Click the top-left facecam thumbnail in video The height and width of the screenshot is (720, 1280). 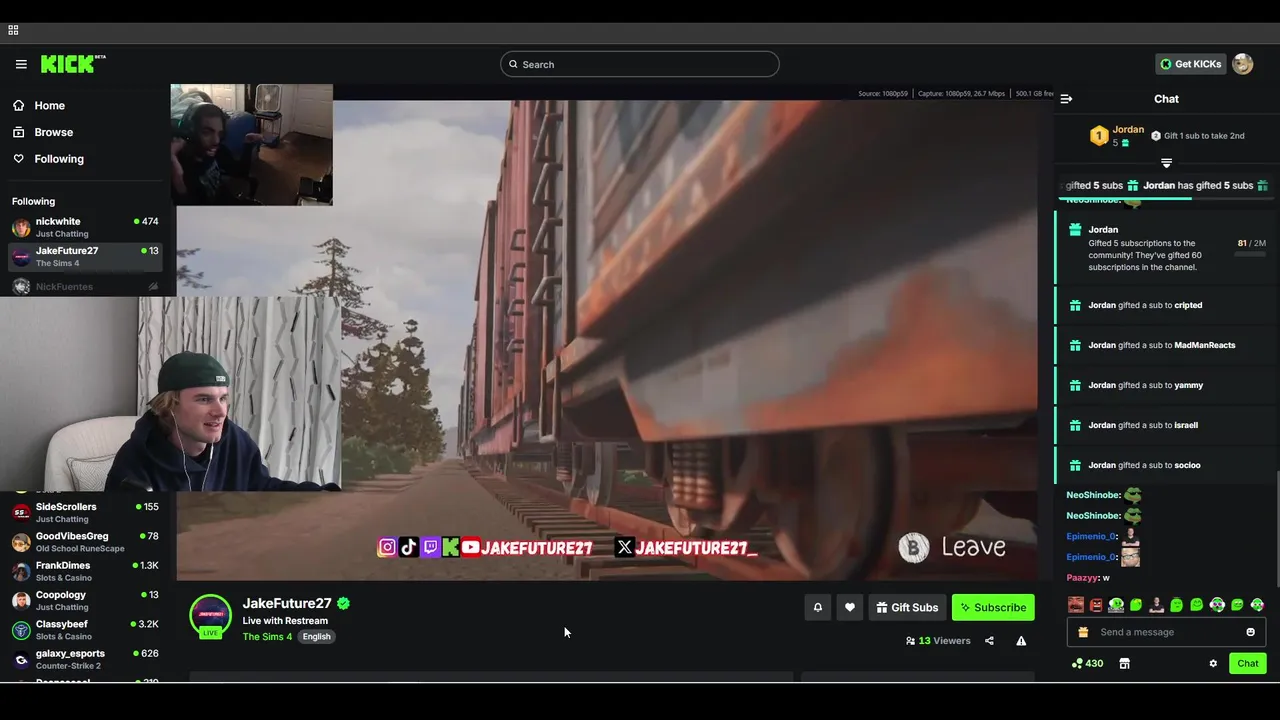(252, 145)
